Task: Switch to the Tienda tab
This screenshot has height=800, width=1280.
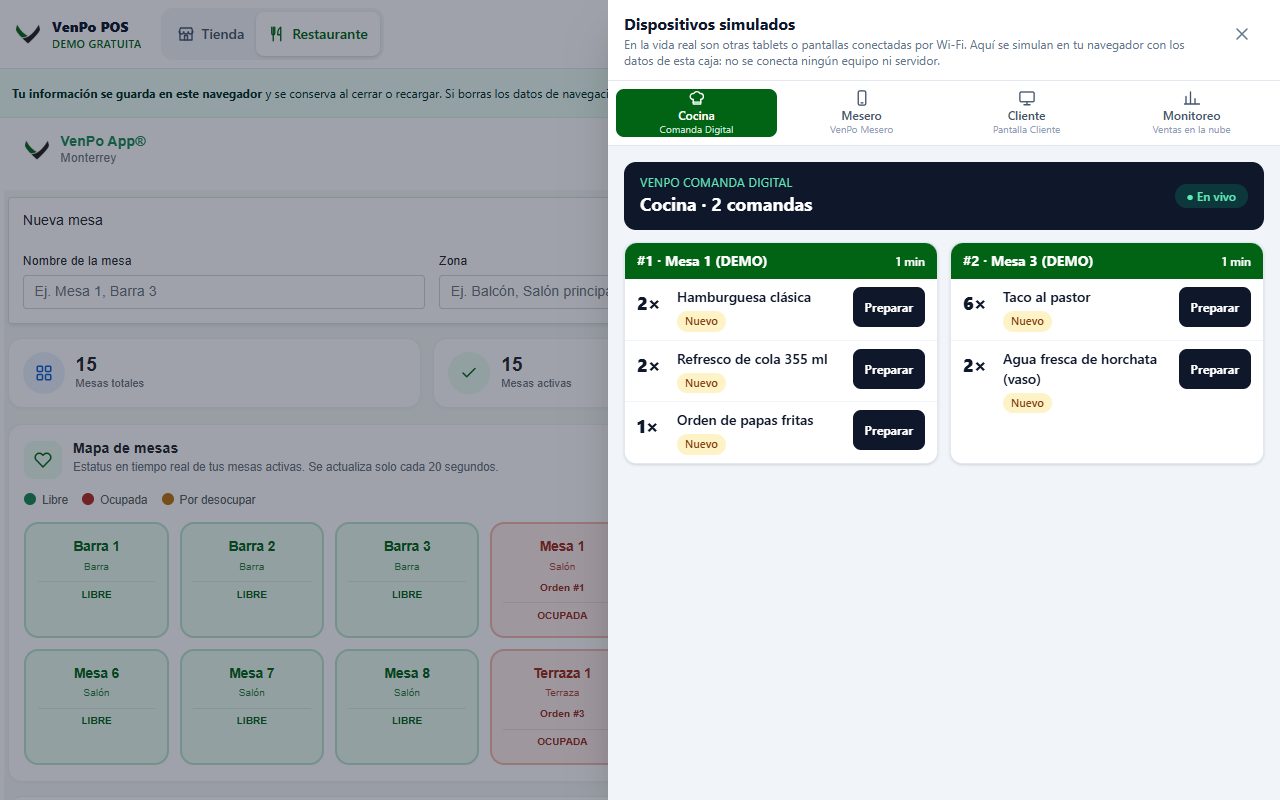Action: [211, 34]
